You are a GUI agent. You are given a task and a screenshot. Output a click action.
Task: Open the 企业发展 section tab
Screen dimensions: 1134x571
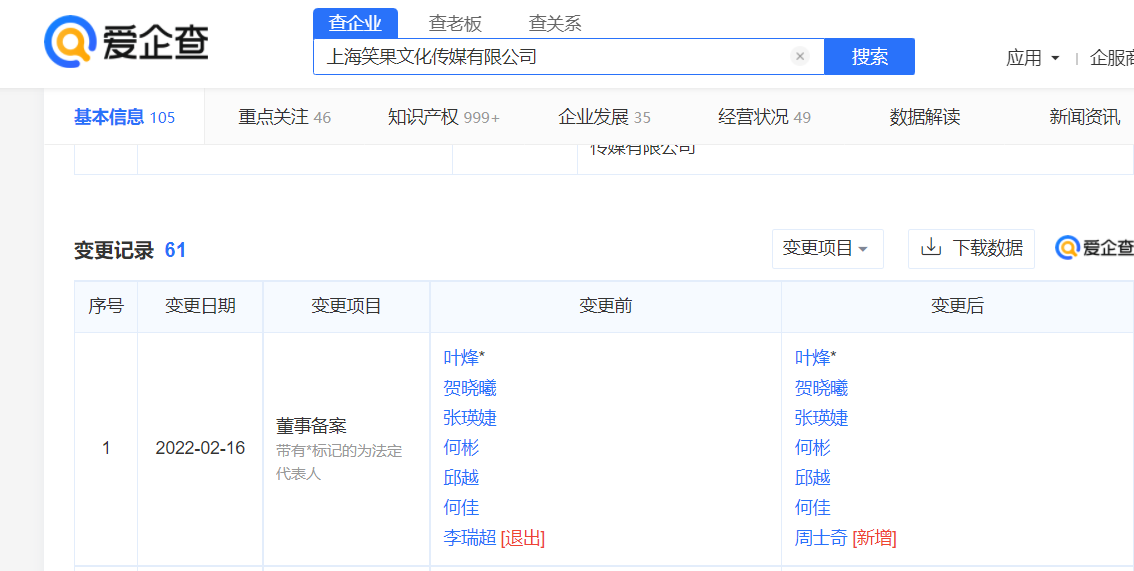pyautogui.click(x=605, y=117)
